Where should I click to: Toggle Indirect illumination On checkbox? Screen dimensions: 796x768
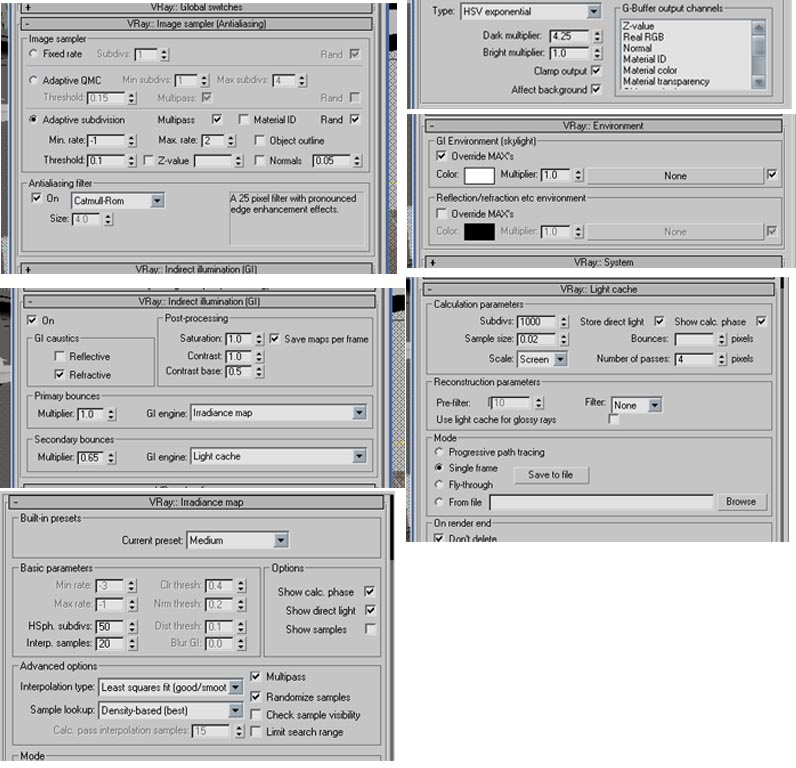[x=32, y=320]
